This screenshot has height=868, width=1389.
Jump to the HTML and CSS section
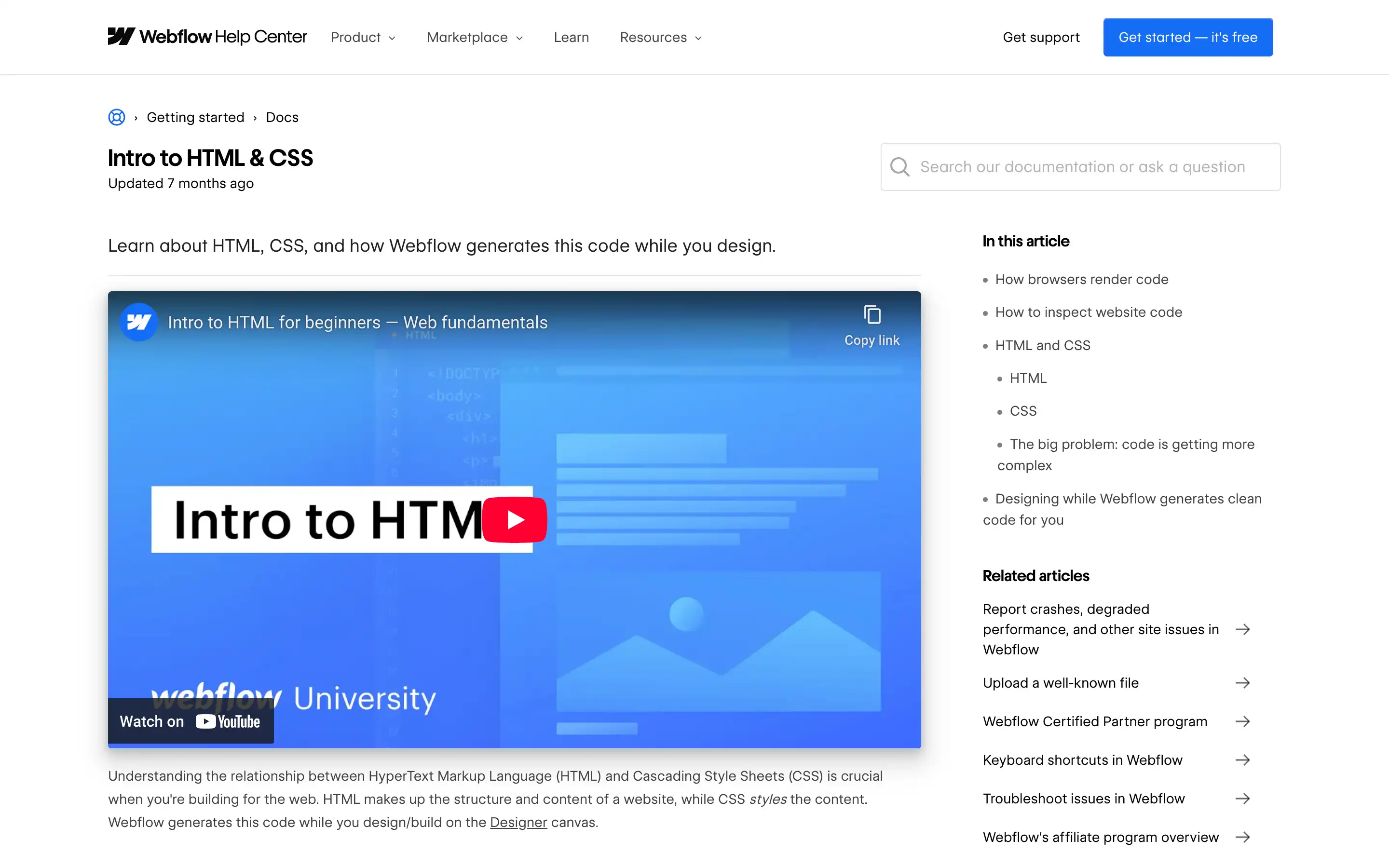(x=1042, y=345)
